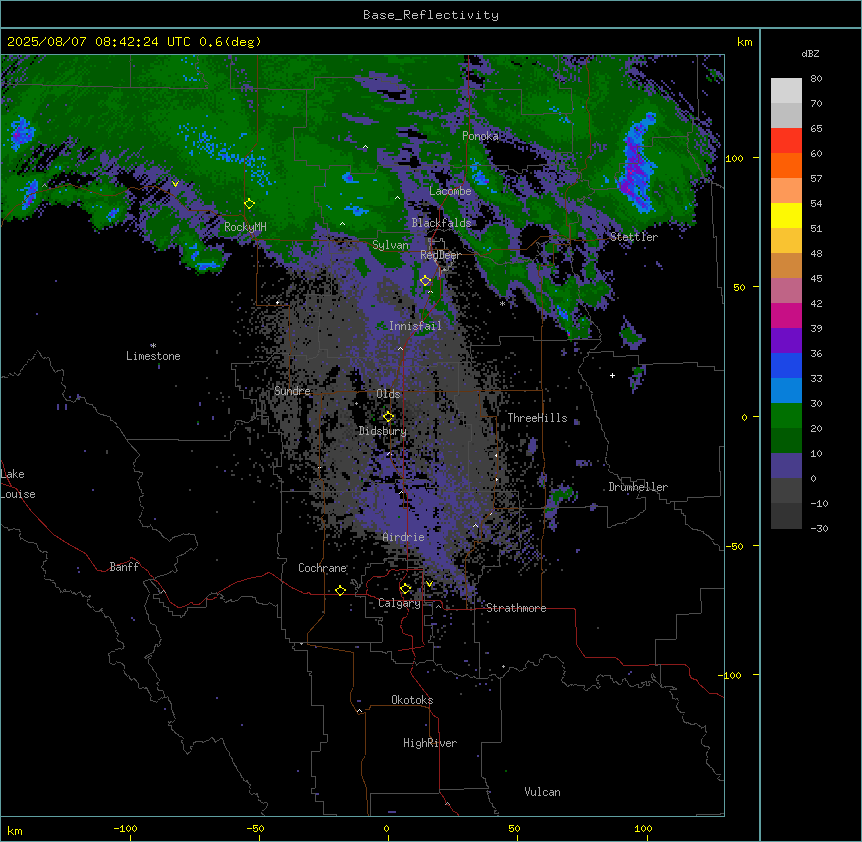Click the asterisk marker above Limestone
This screenshot has width=862, height=842.
tap(153, 346)
